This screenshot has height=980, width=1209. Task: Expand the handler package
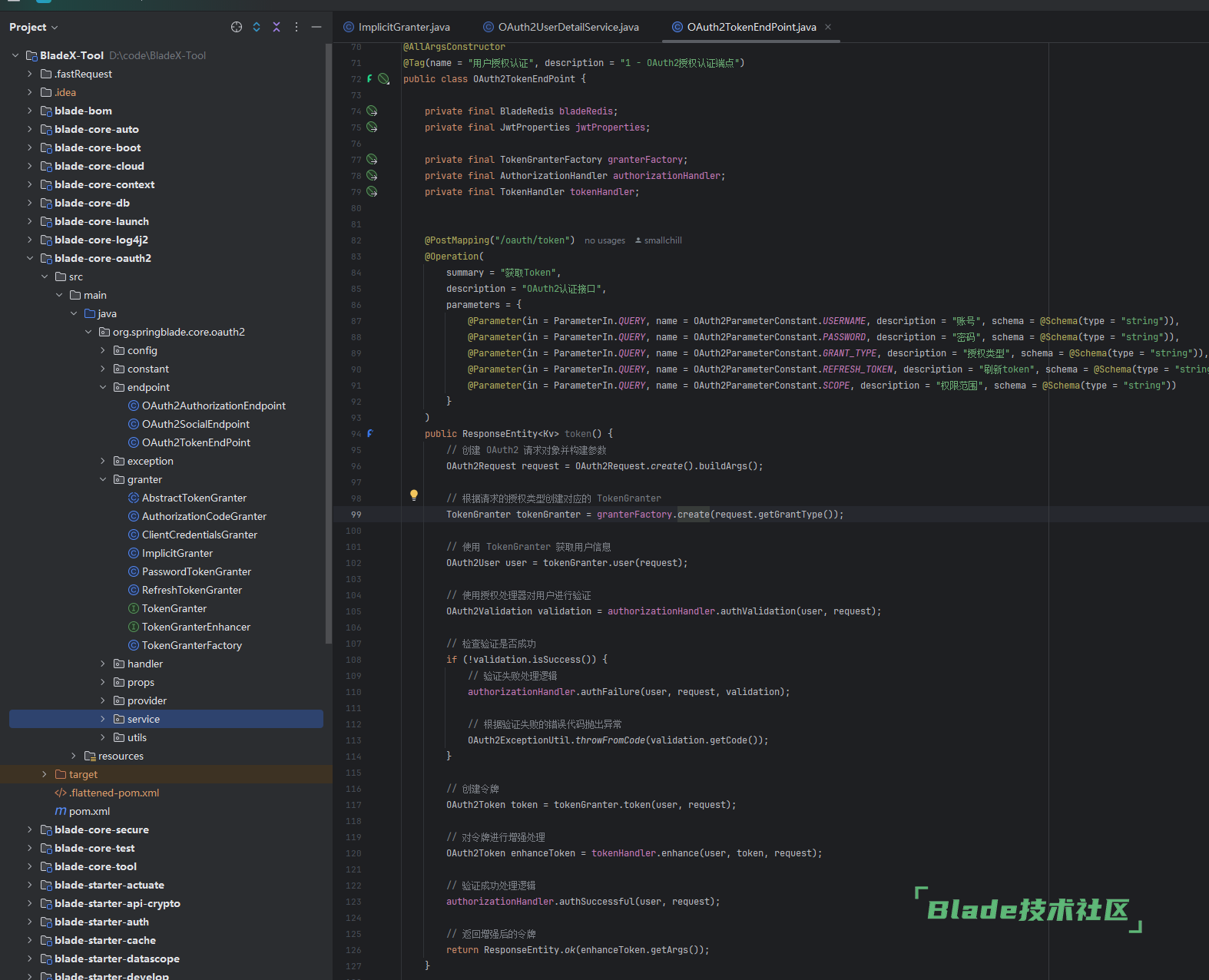tap(103, 664)
